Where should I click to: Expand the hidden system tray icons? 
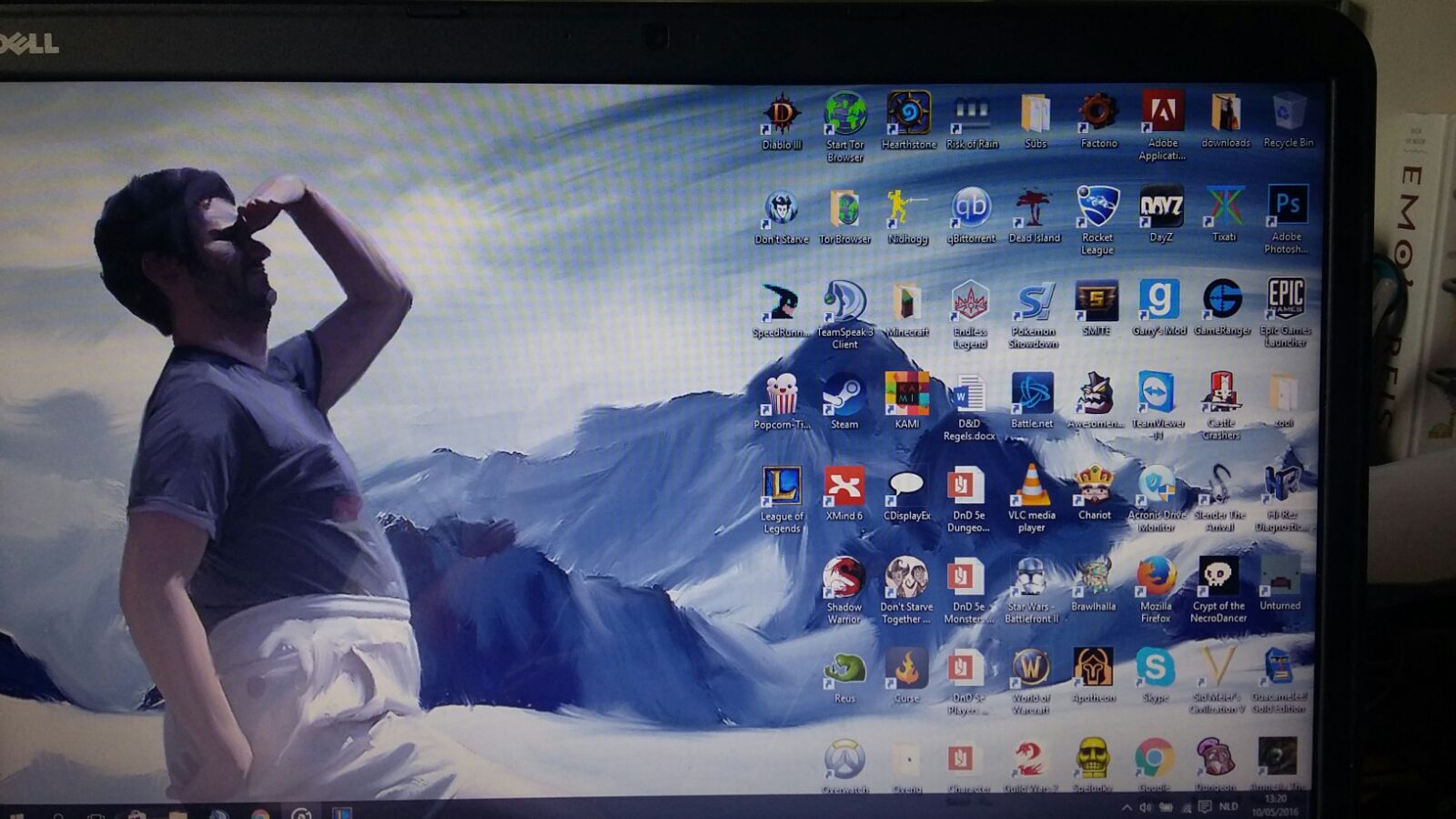[1127, 807]
